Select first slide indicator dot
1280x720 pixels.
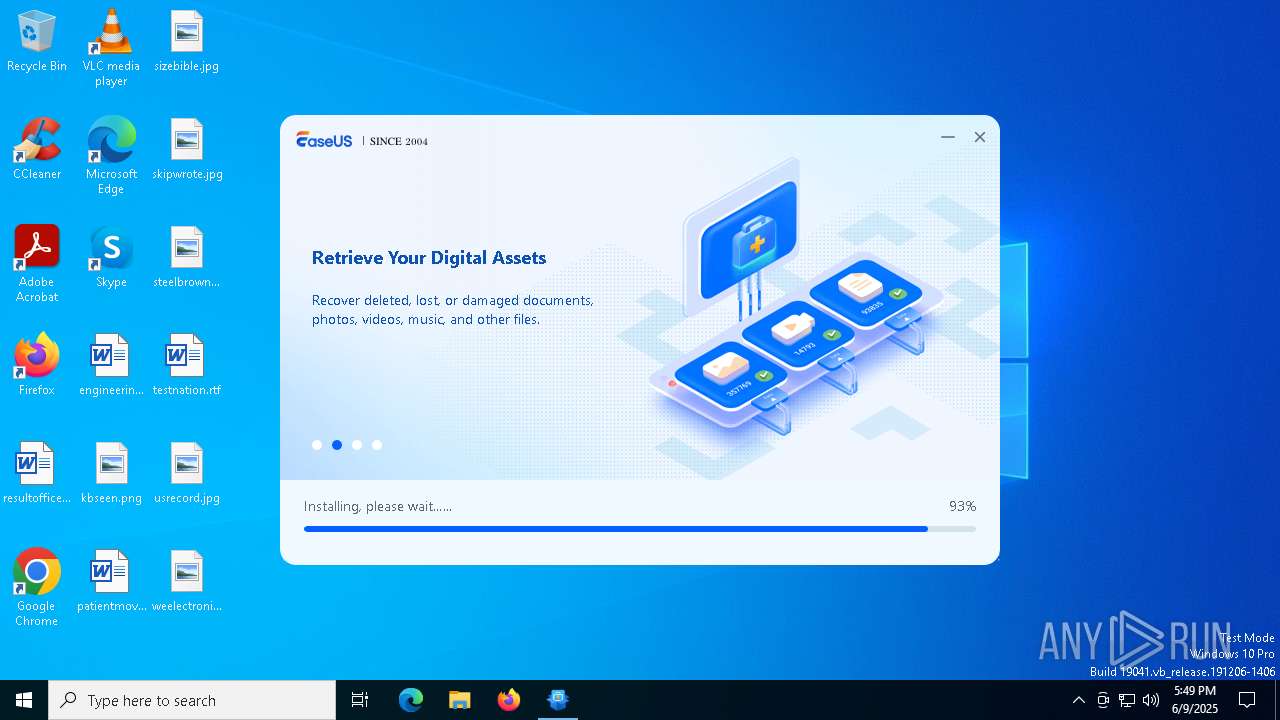coord(317,445)
